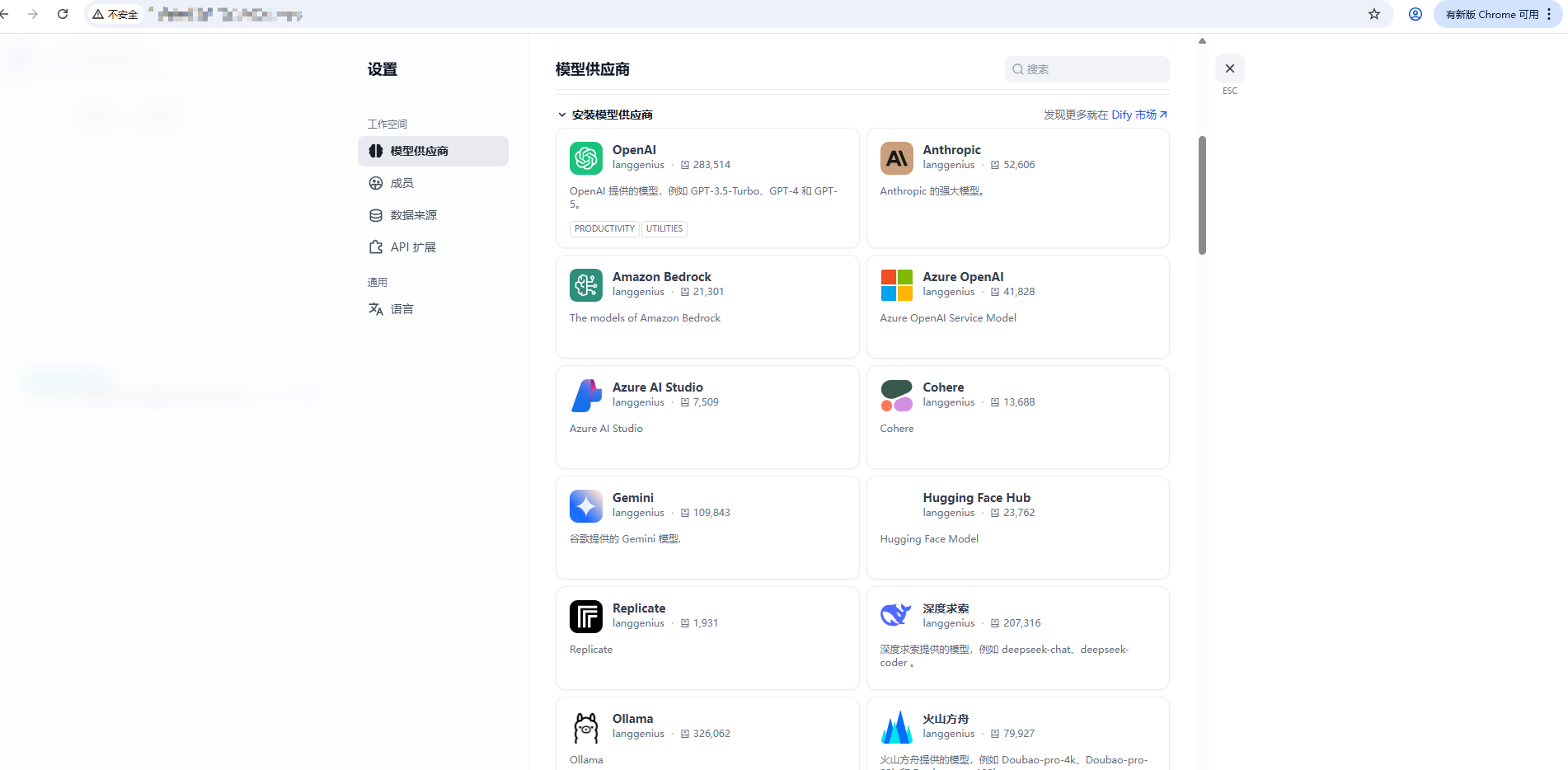Follow the 发现更多就在 Dify 市场 link
Screen dimensions: 1568x770
(1106, 115)
